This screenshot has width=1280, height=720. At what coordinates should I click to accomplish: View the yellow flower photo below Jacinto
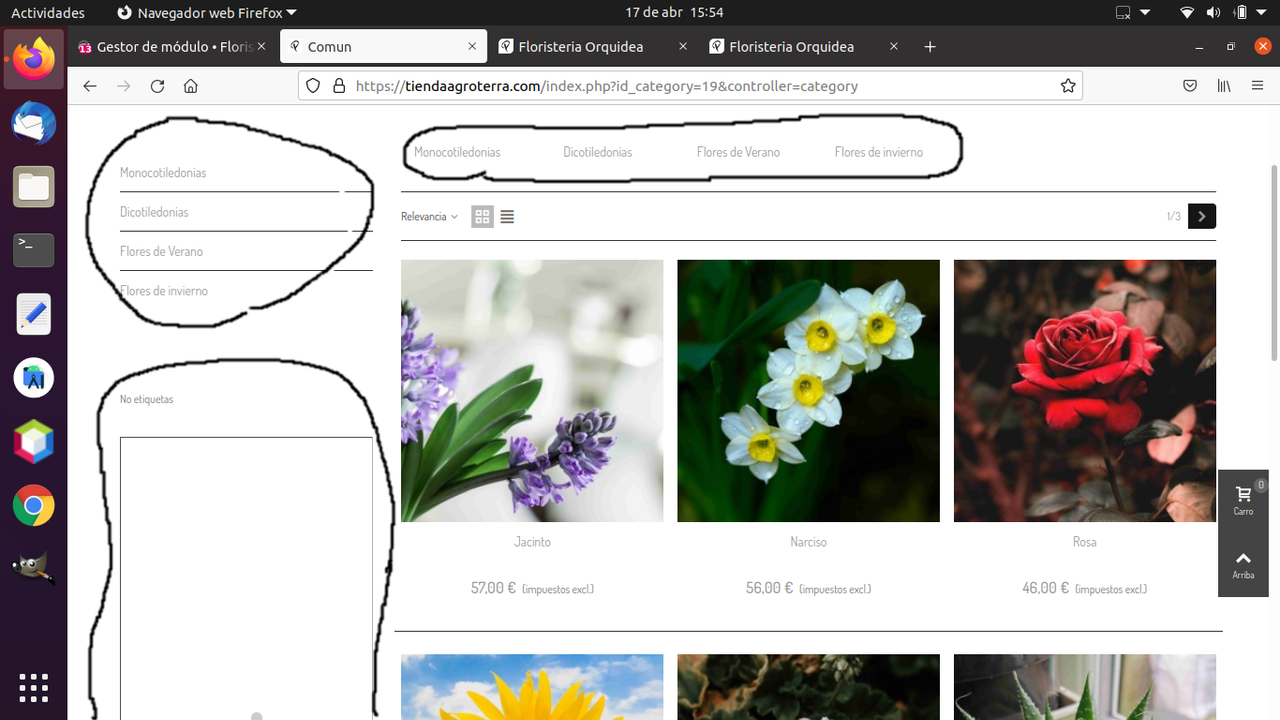532,687
